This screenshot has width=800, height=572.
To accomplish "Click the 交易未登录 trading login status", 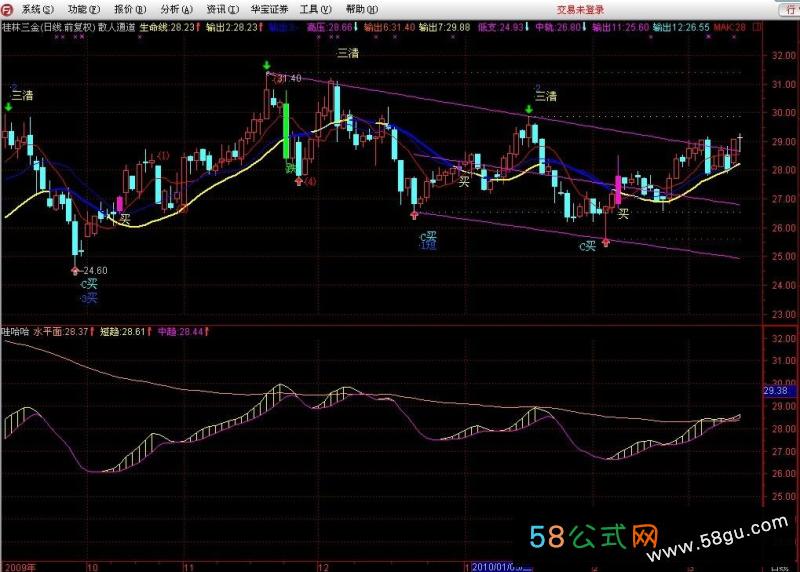I will coord(580,10).
